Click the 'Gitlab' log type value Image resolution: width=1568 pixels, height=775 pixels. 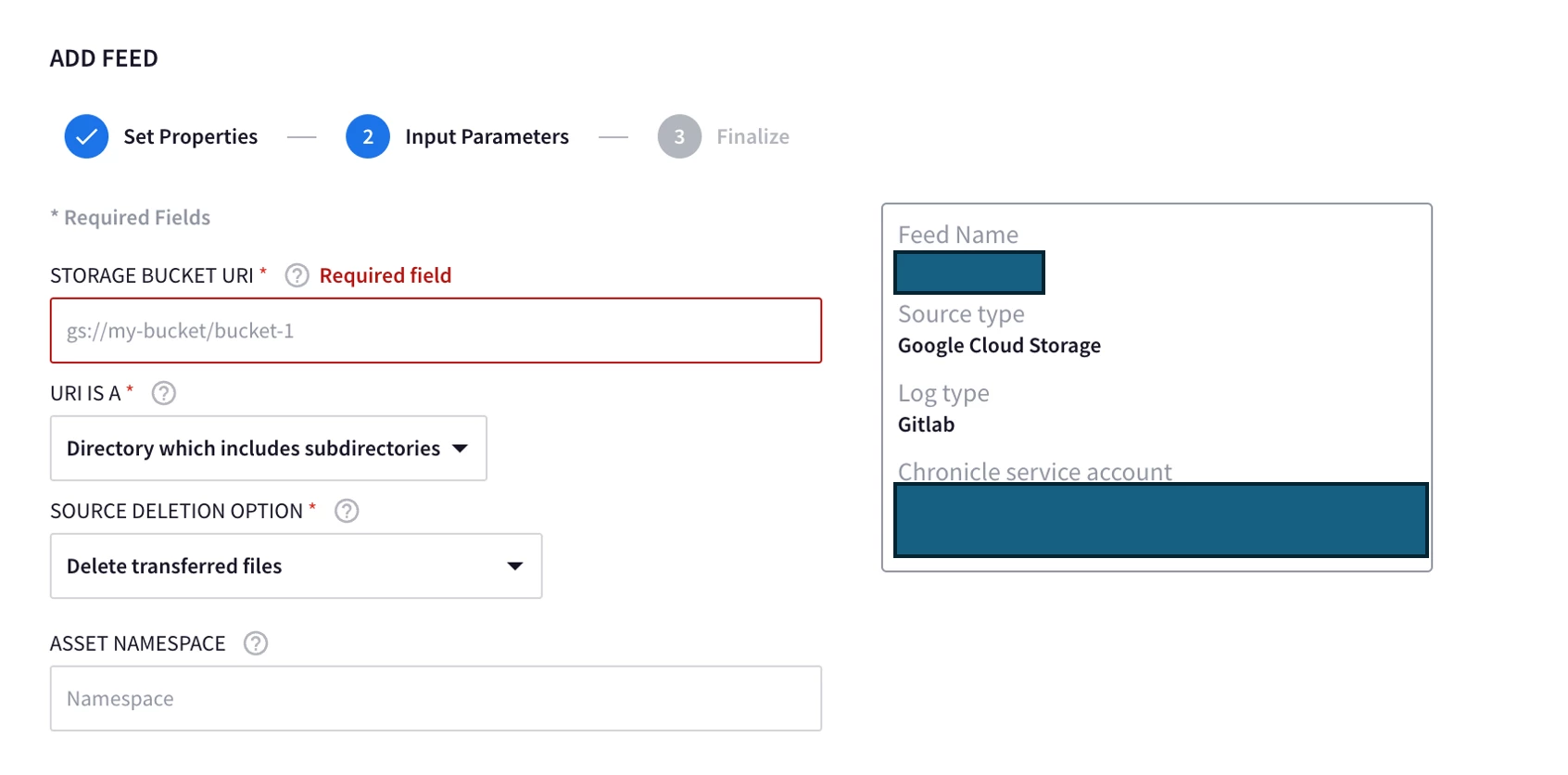click(x=926, y=424)
